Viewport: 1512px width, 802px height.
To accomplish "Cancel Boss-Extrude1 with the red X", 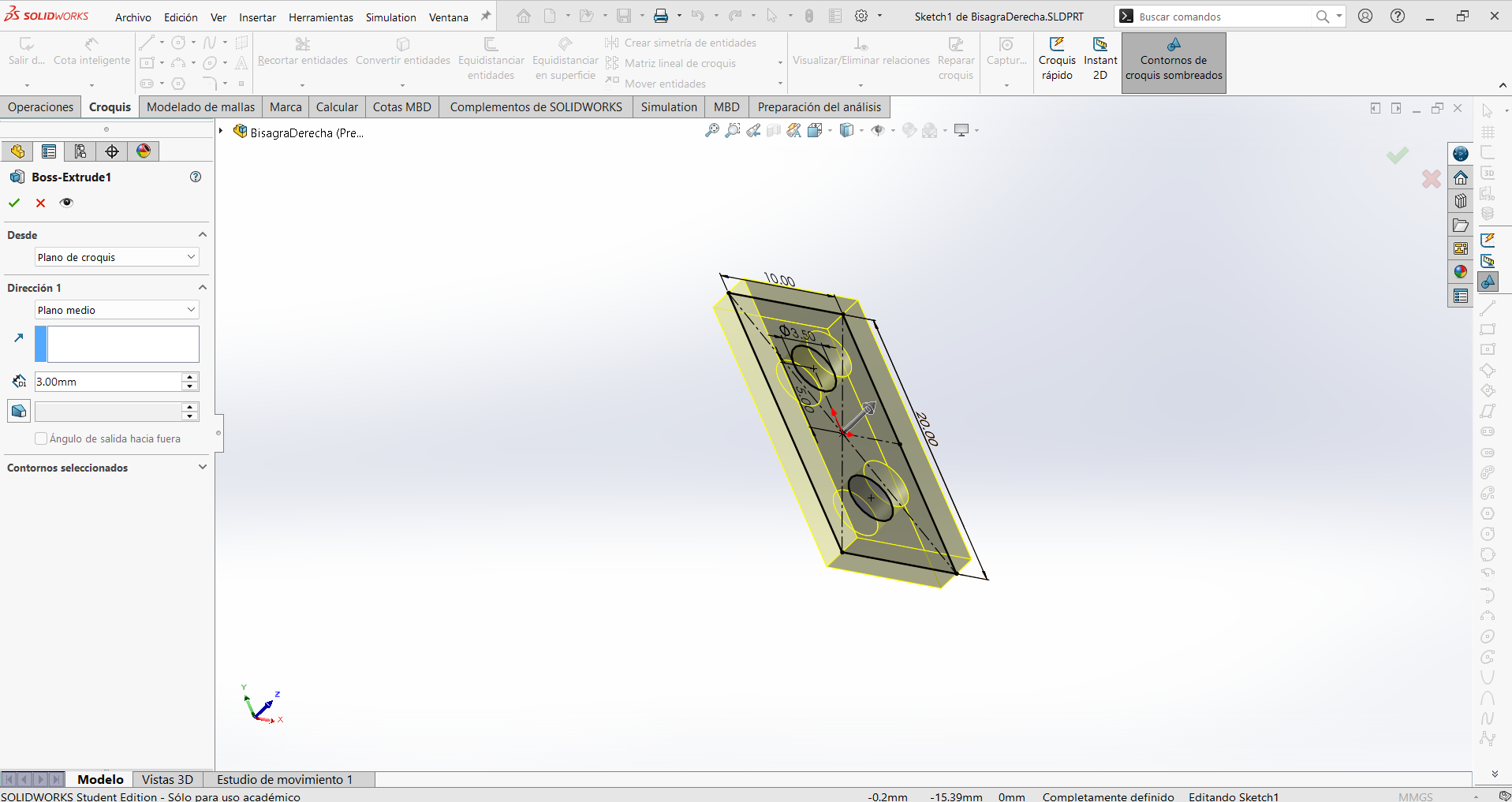I will [x=40, y=203].
